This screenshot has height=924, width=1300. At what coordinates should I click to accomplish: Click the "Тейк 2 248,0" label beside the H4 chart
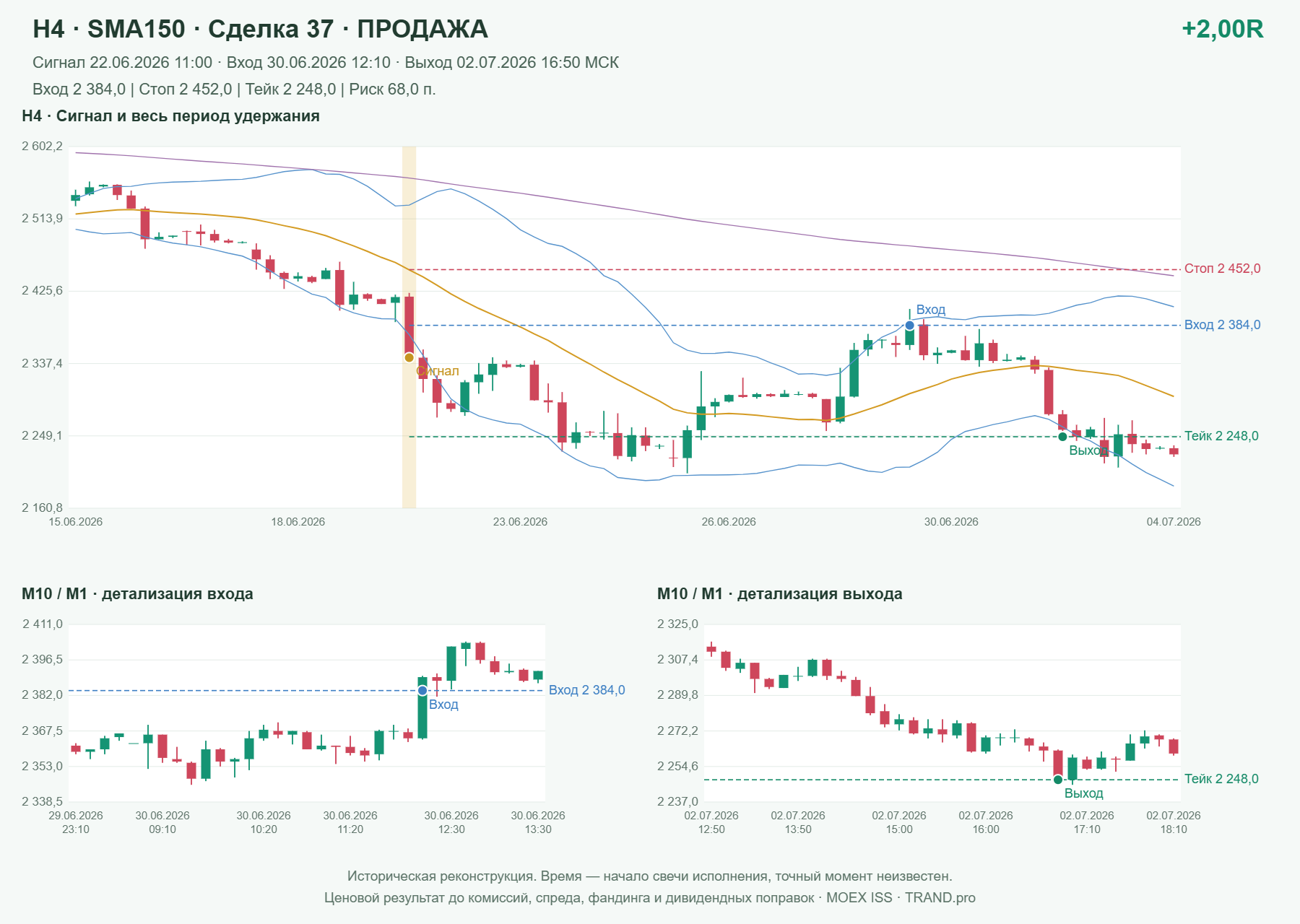[1221, 436]
